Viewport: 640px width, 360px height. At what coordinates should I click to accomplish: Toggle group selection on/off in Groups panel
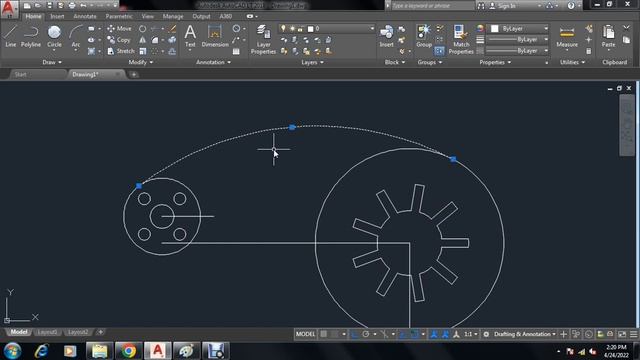439,51
